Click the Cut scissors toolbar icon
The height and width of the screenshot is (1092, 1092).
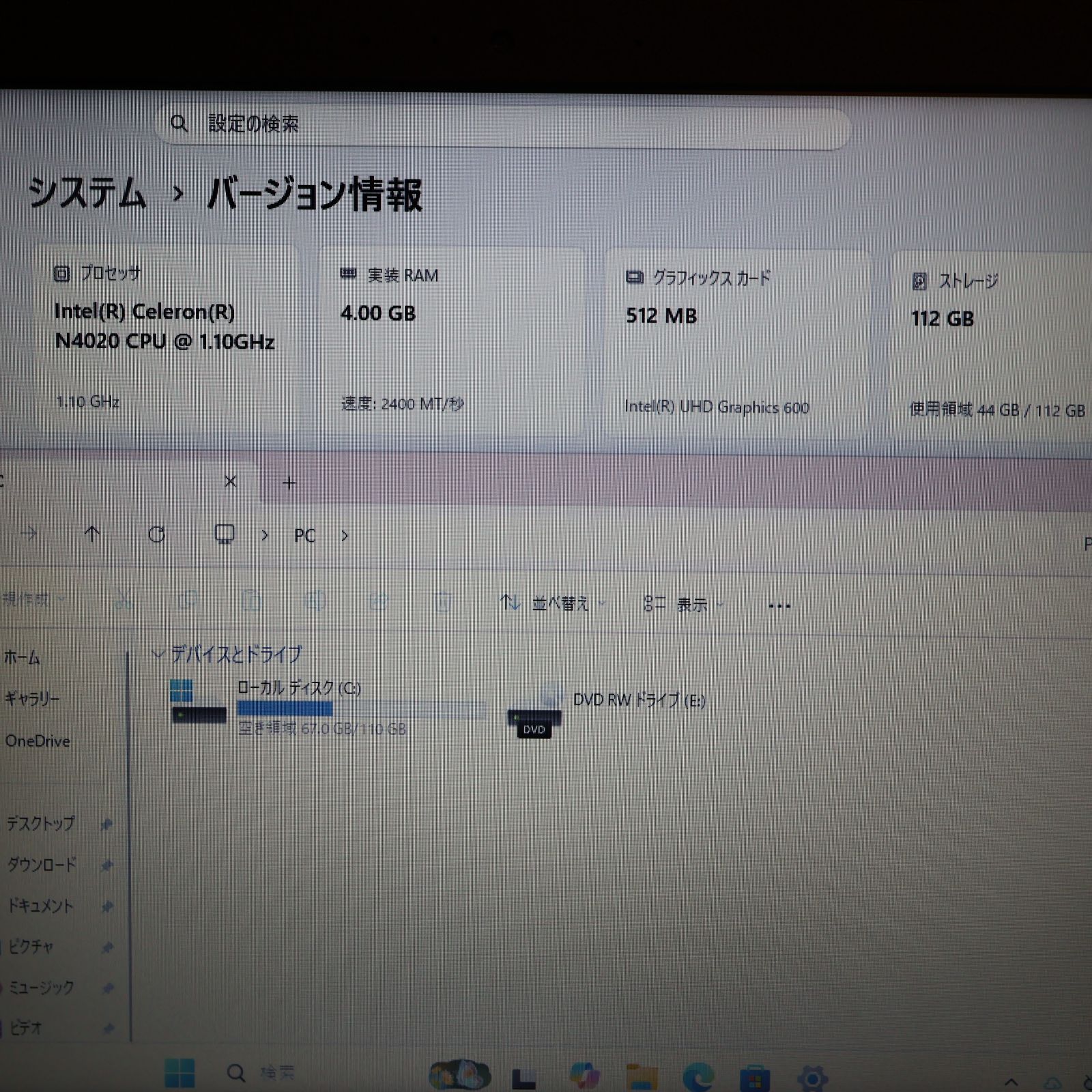pyautogui.click(x=124, y=600)
